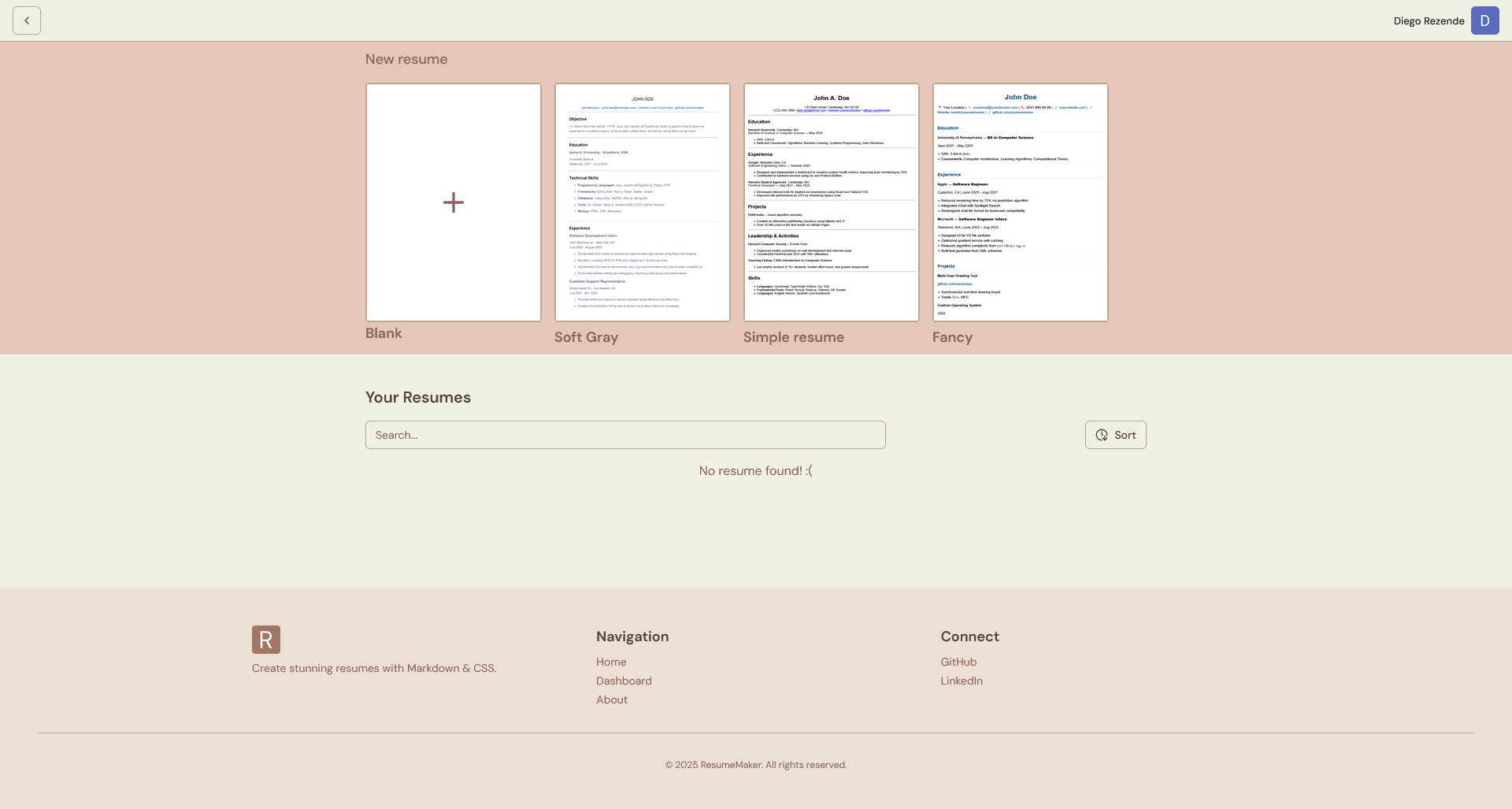Open the LinkedIn link under Connect
Image resolution: width=1512 pixels, height=809 pixels.
(x=961, y=681)
